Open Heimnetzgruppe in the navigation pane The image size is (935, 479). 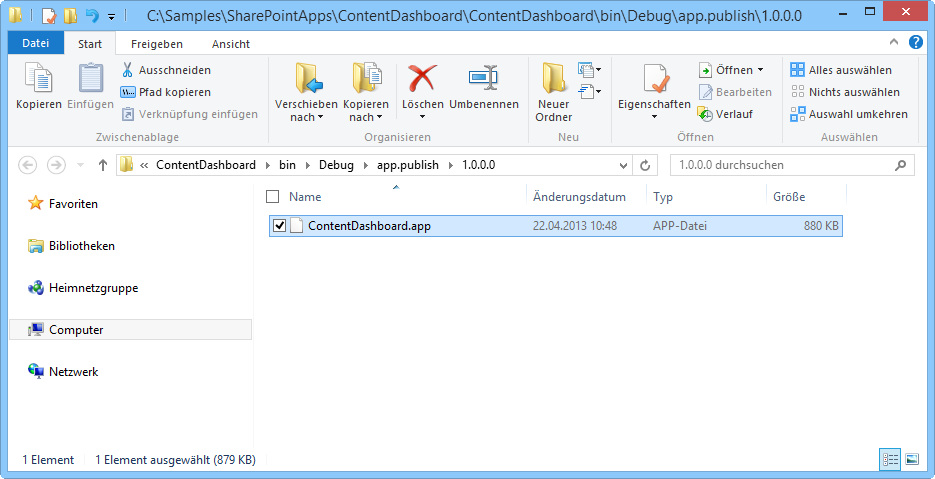83,288
